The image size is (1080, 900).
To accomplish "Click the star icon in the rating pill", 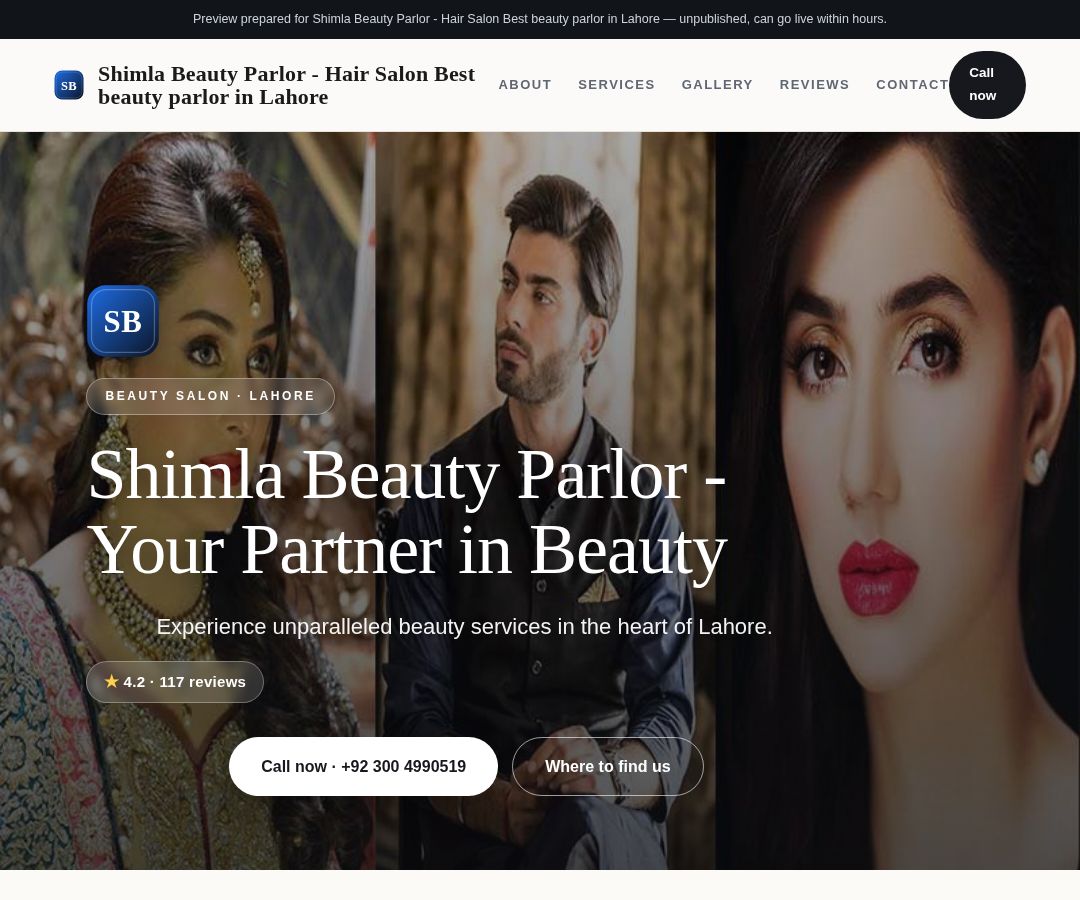I will tap(112, 681).
